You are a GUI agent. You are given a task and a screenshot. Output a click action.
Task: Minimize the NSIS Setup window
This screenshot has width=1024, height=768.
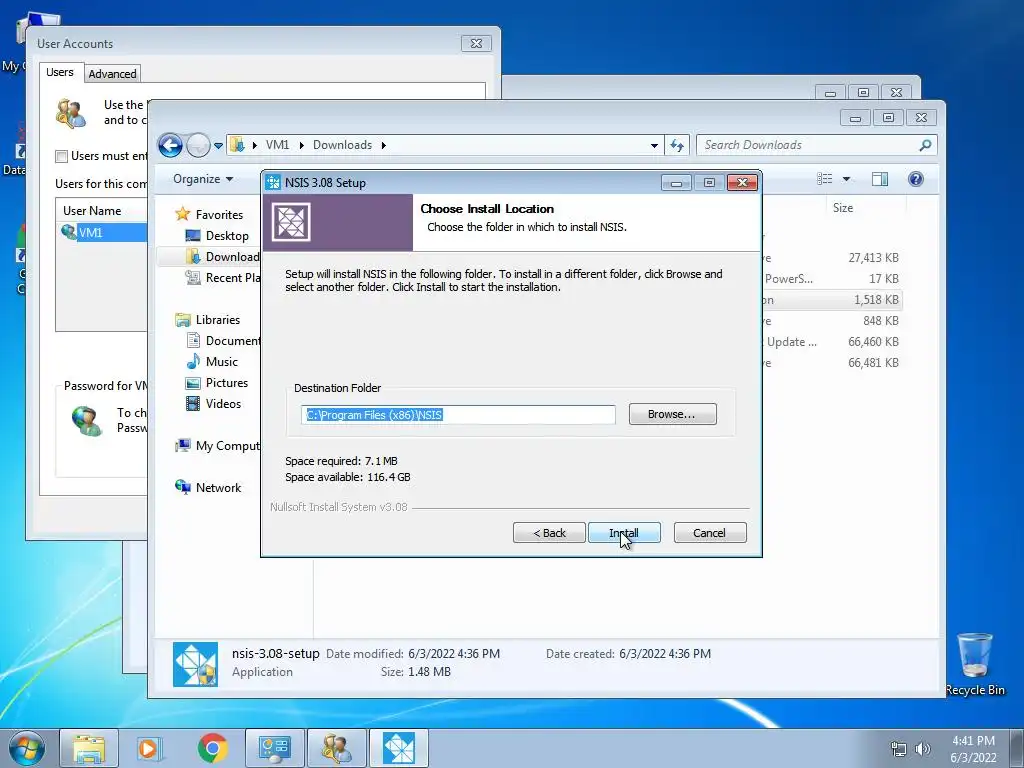click(677, 183)
